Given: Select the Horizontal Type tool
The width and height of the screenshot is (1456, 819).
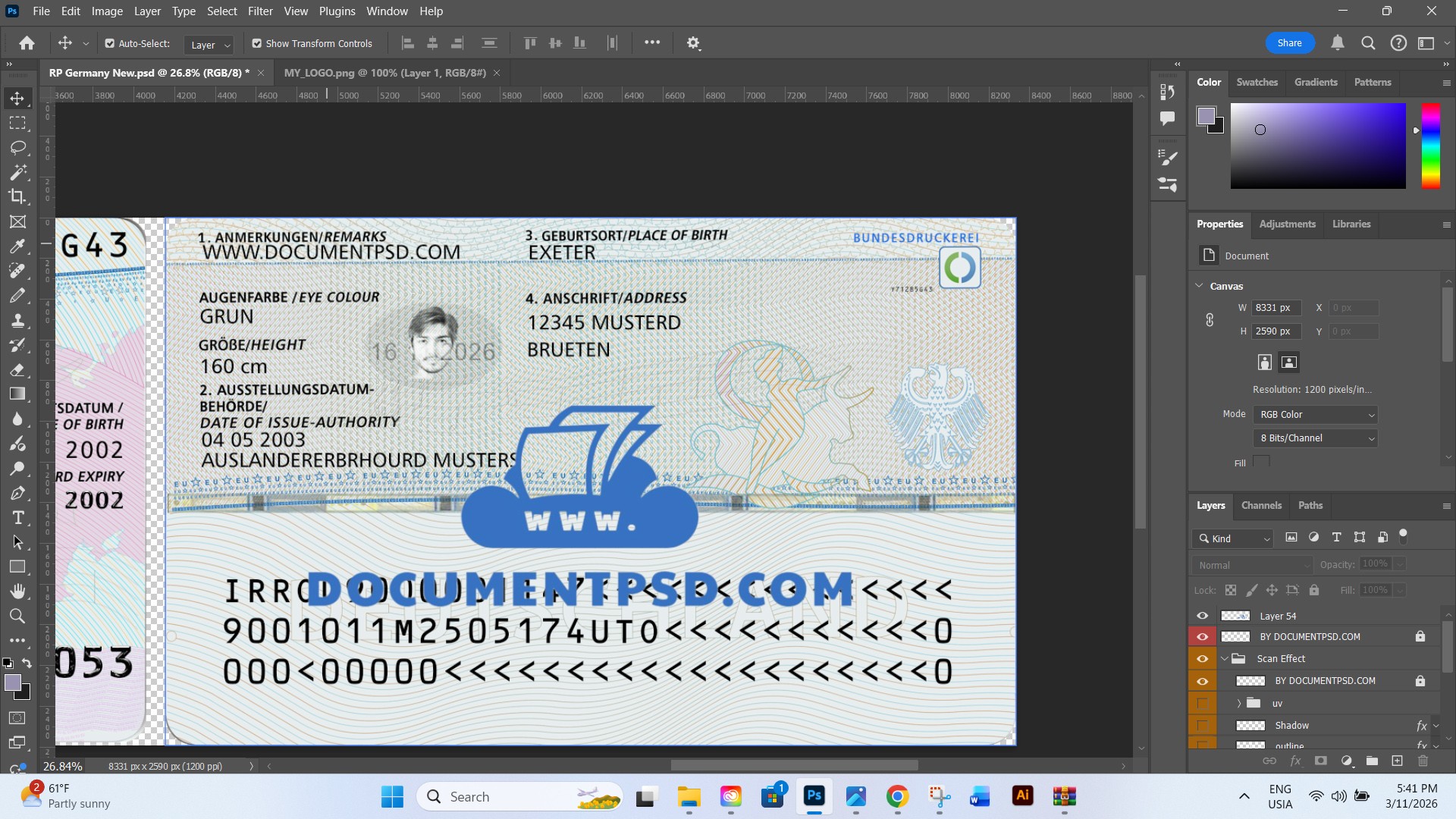Looking at the screenshot, I should point(17,518).
